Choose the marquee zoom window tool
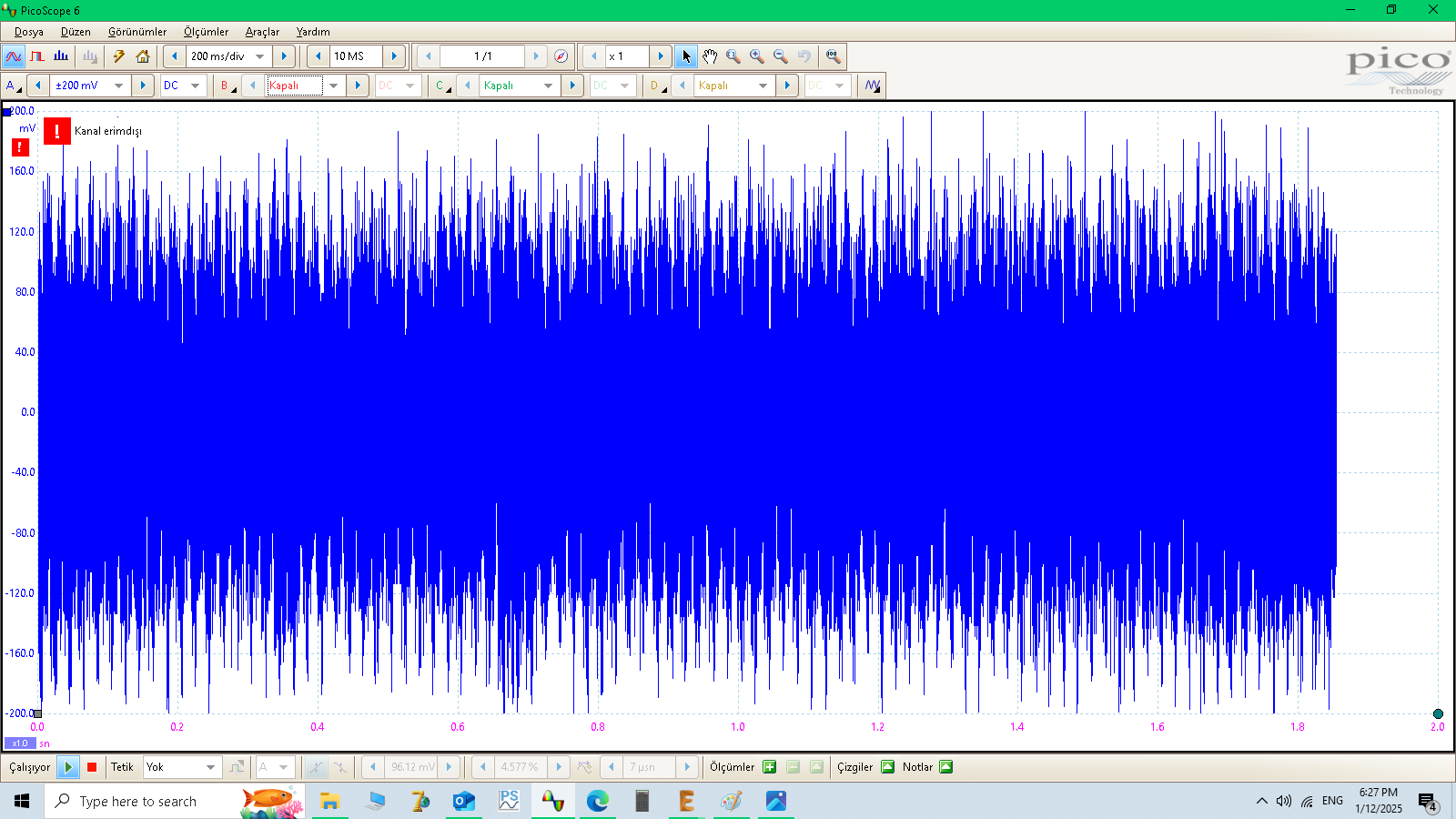Screen dimensions: 1456x819 733,56
